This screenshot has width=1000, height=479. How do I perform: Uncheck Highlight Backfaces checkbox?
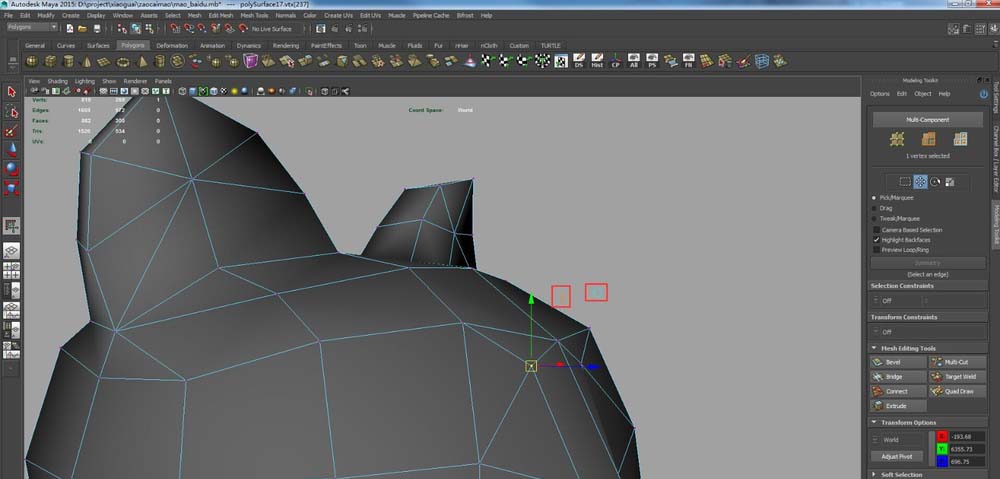tap(876, 240)
